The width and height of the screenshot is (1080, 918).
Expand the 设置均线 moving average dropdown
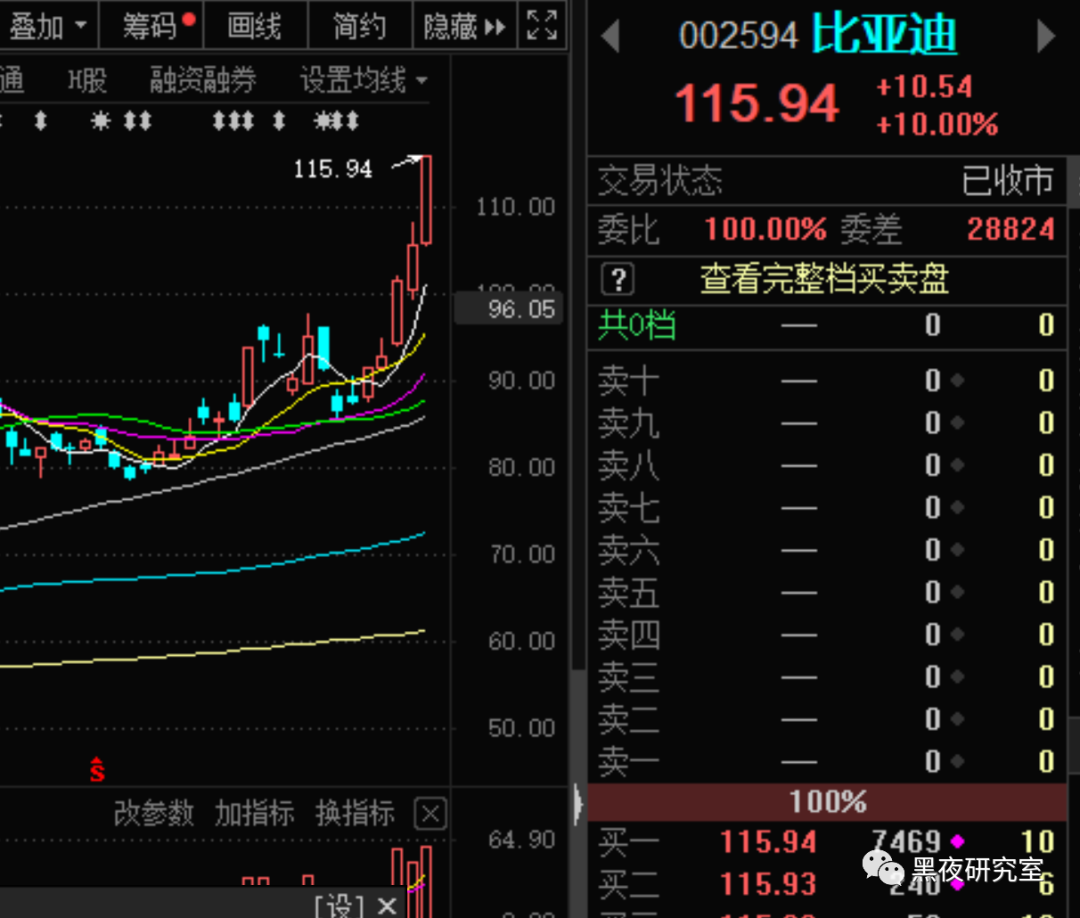364,81
